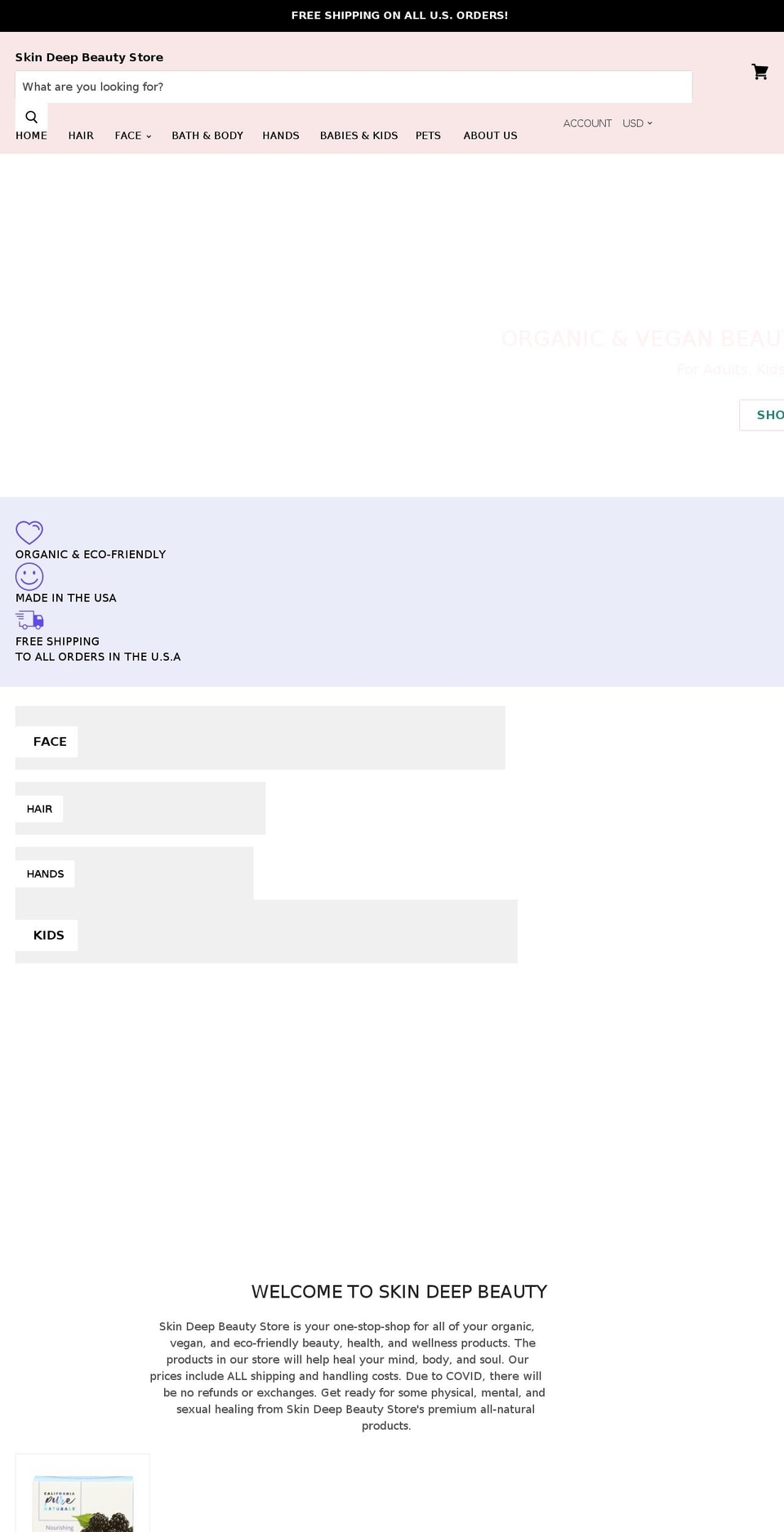784x1532 pixels.
Task: Click the 'WELCOME TO SKIN DEEP BEAUTY' heading
Action: pyautogui.click(x=399, y=1292)
